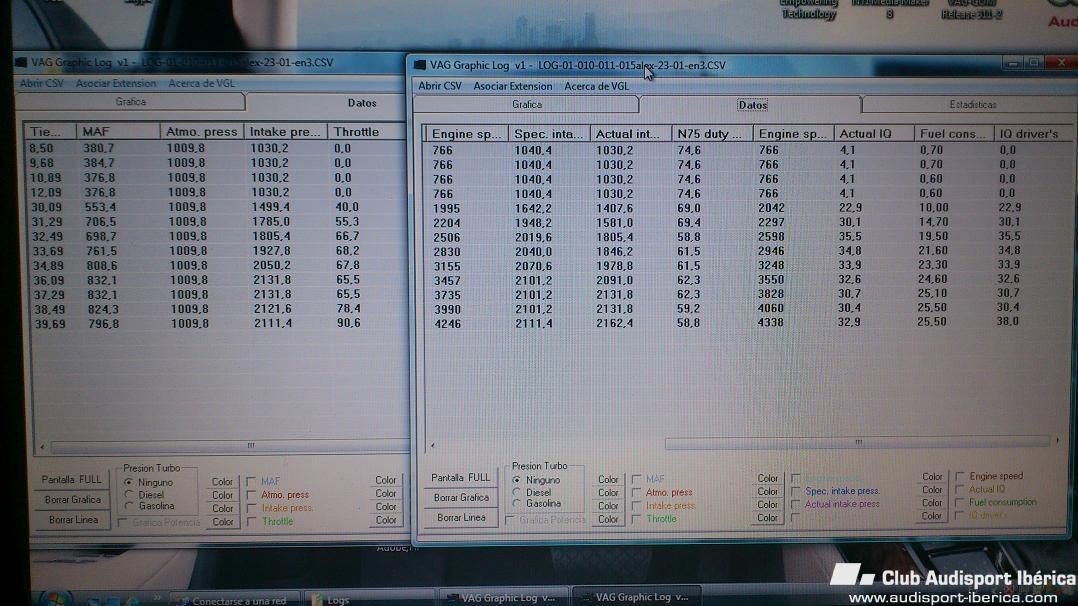
Task: Enable MAF checkbox in back window
Action: point(251,481)
